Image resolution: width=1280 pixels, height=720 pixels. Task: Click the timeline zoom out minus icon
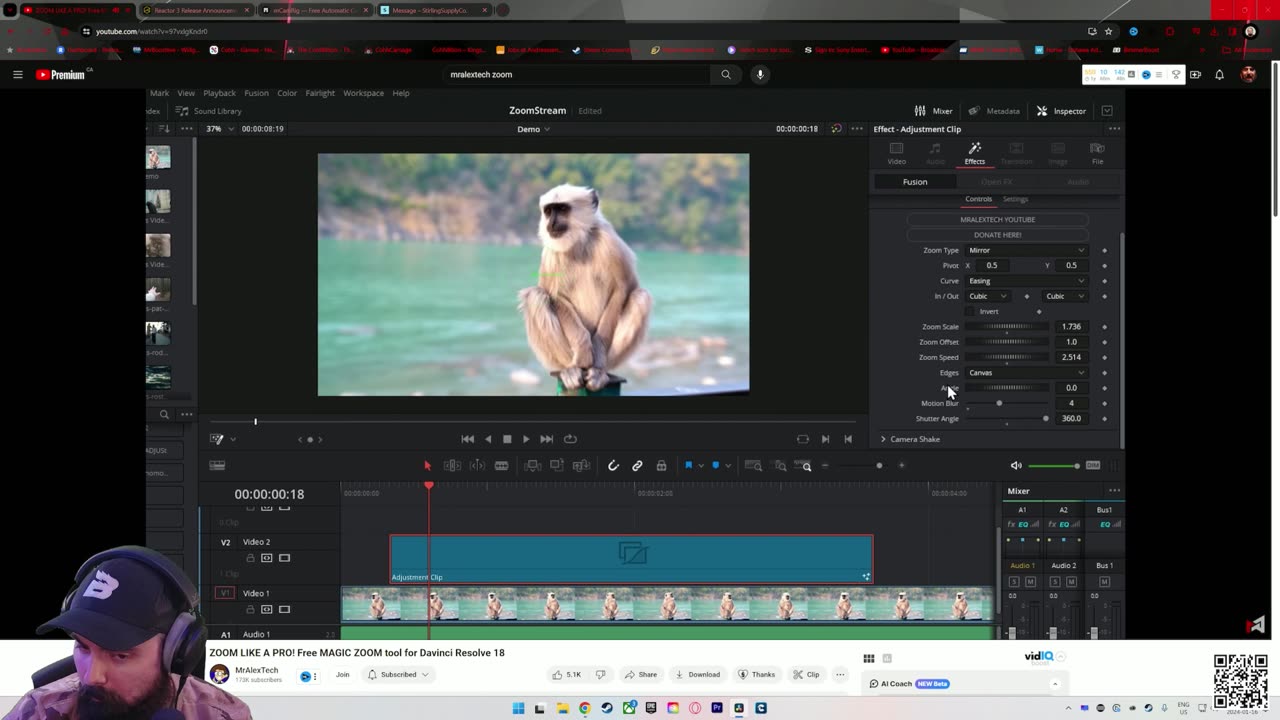(x=825, y=465)
